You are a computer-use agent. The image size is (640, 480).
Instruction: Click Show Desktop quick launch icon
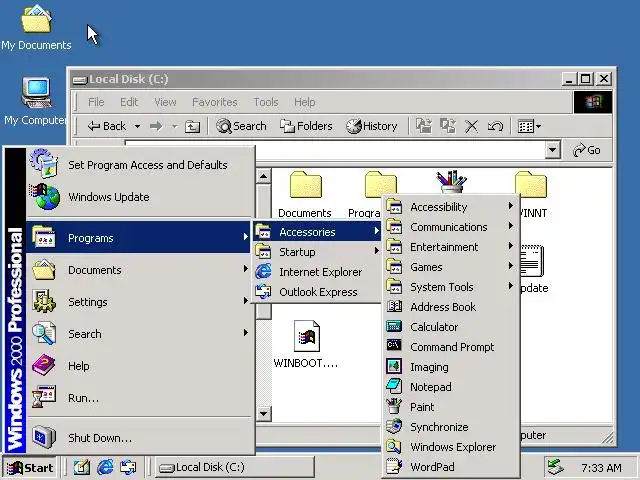pos(82,467)
